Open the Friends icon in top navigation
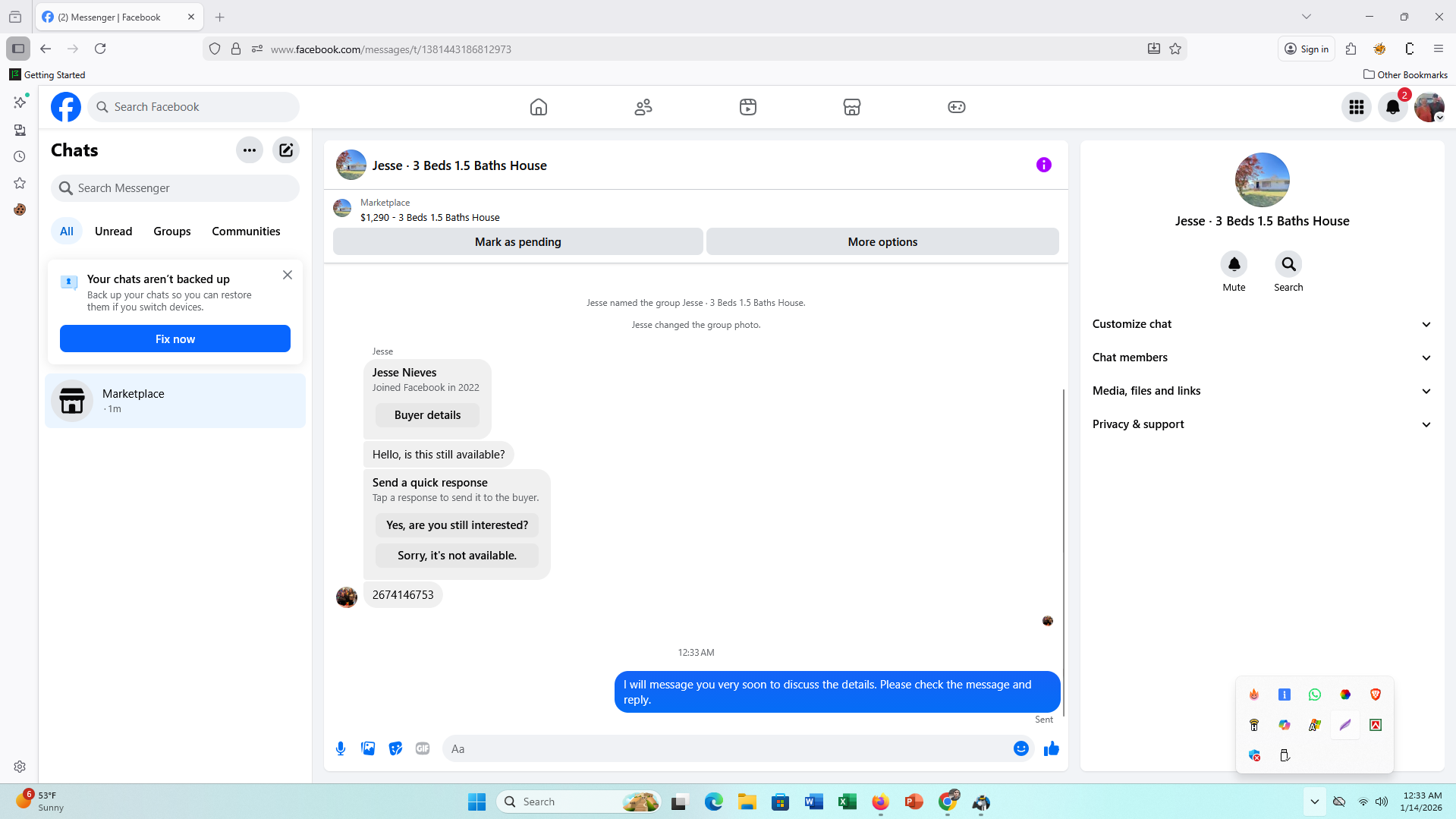 [643, 107]
